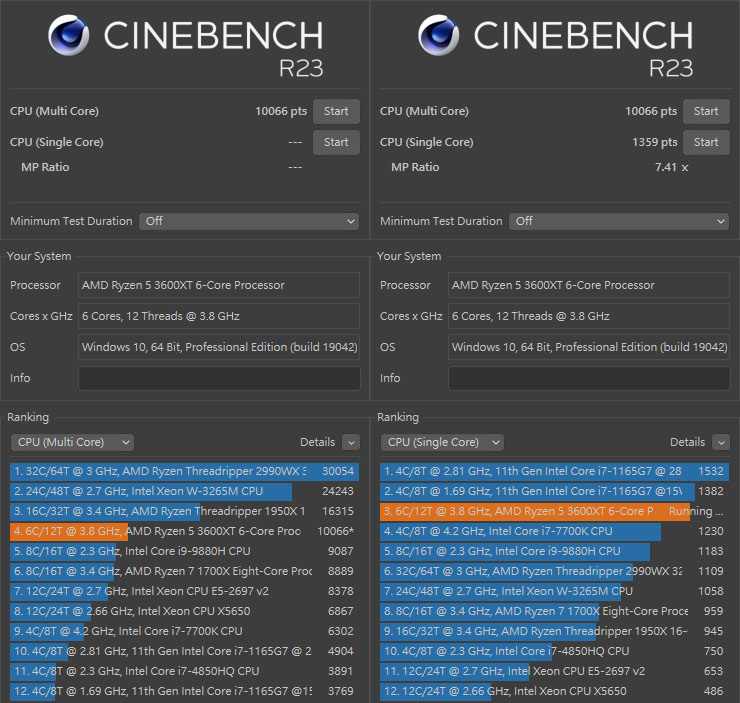
Task: Expand Details arrow in left ranking panel
Action: [351, 443]
